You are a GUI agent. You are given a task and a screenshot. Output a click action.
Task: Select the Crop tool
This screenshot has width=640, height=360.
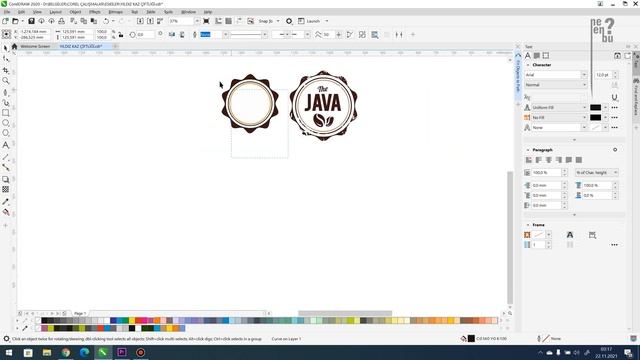coord(6,70)
